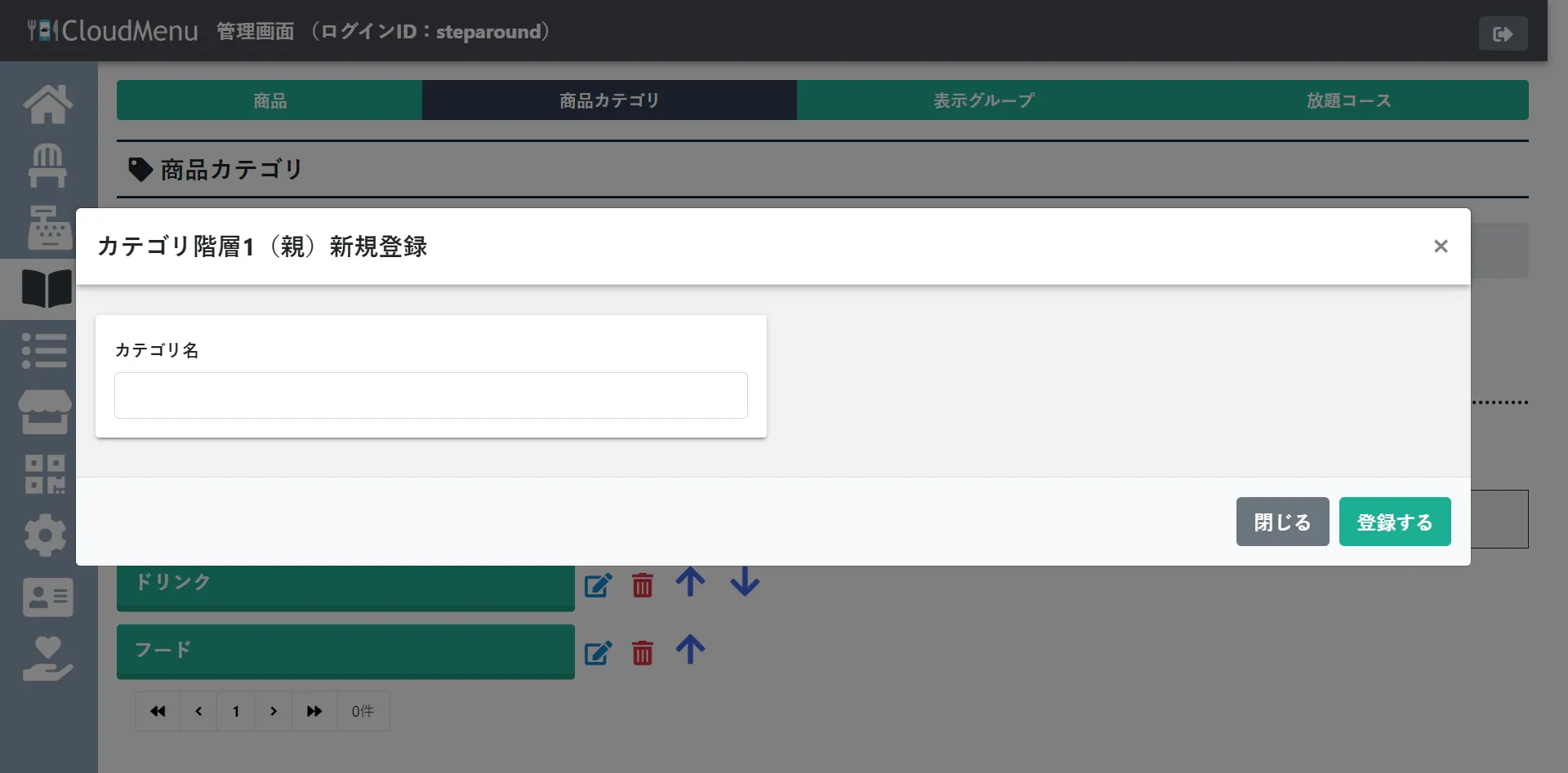Select the フード category row
Screen dimensions: 1568x773
pyautogui.click(x=345, y=651)
